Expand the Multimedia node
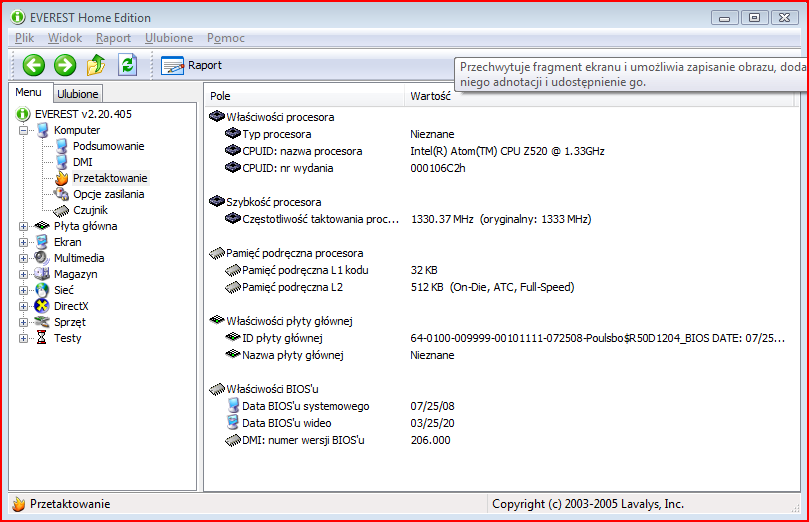 pyautogui.click(x=23, y=258)
